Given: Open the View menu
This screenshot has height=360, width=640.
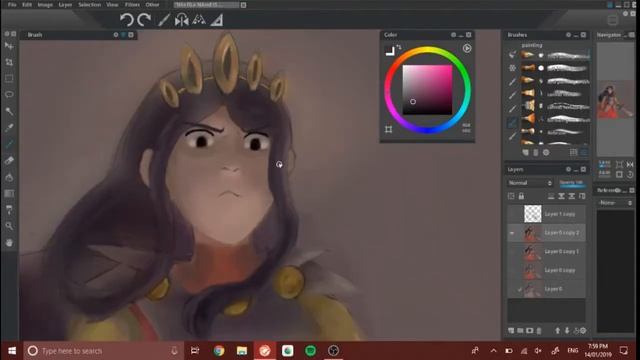Looking at the screenshot, I should [x=112, y=4].
